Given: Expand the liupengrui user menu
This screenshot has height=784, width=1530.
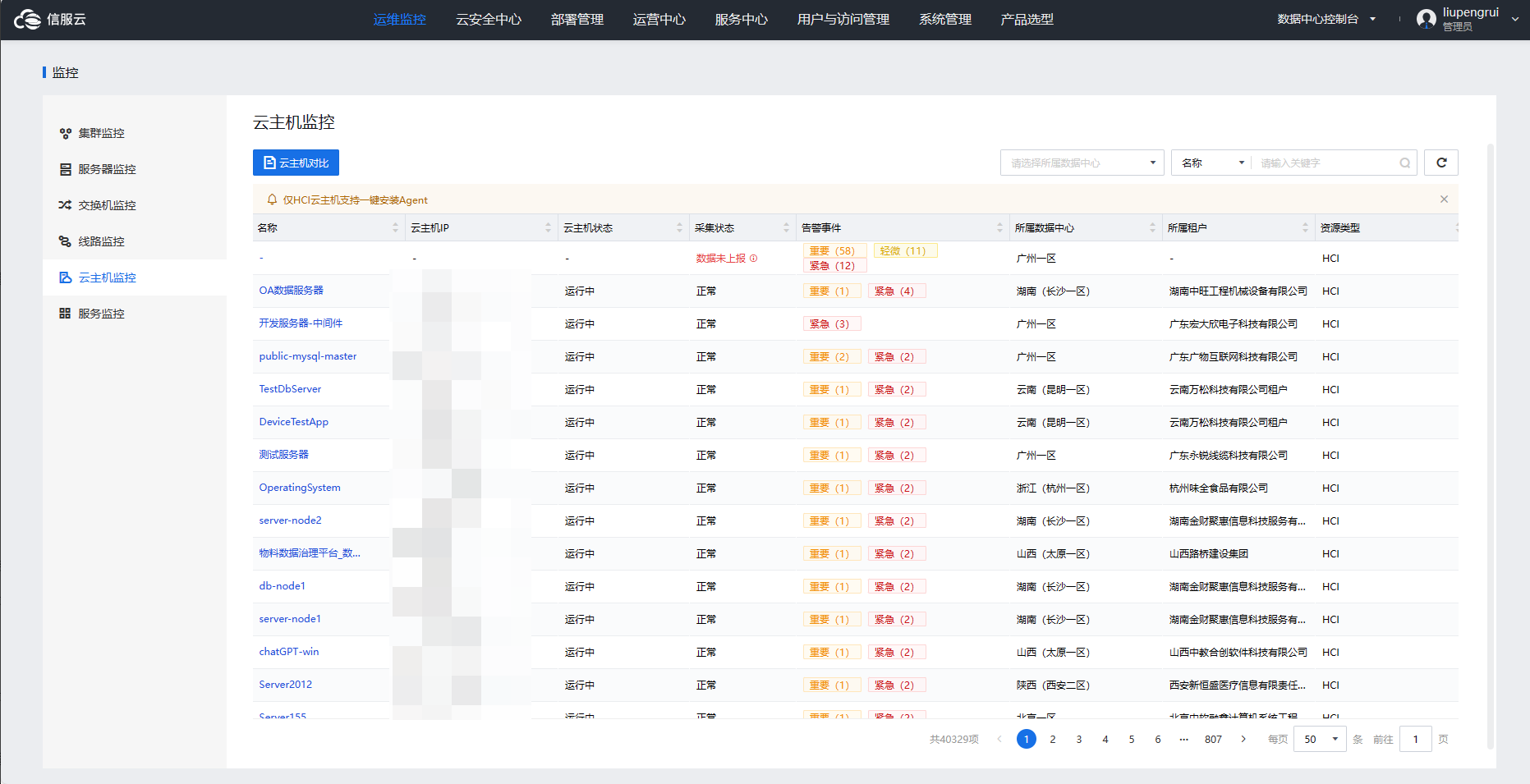Looking at the screenshot, I should [x=1515, y=19].
